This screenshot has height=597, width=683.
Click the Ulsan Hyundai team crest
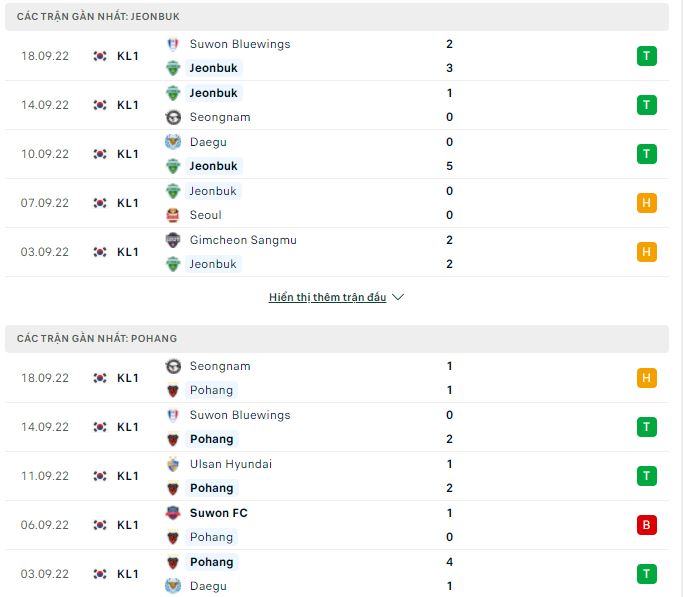(x=173, y=464)
